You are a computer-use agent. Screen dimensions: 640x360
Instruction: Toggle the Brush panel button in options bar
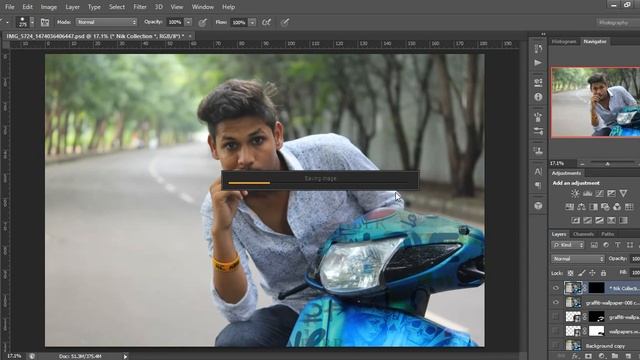(x=45, y=22)
